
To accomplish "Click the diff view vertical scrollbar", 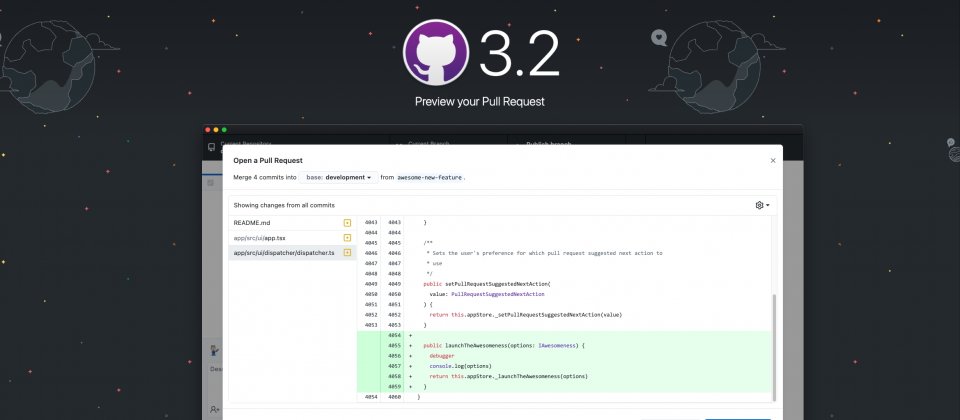I will click(x=774, y=347).
